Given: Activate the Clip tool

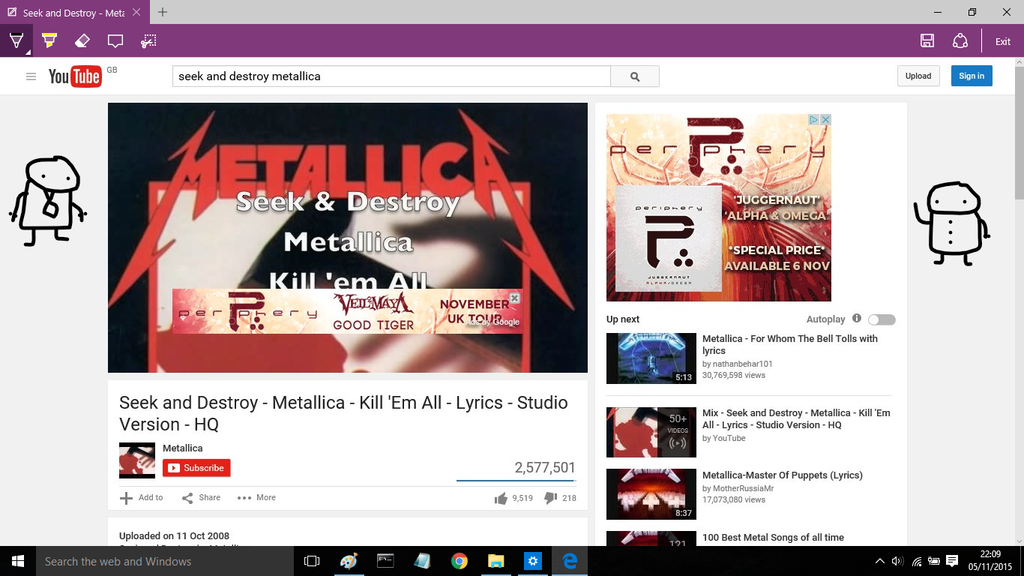Looking at the screenshot, I should coord(148,41).
